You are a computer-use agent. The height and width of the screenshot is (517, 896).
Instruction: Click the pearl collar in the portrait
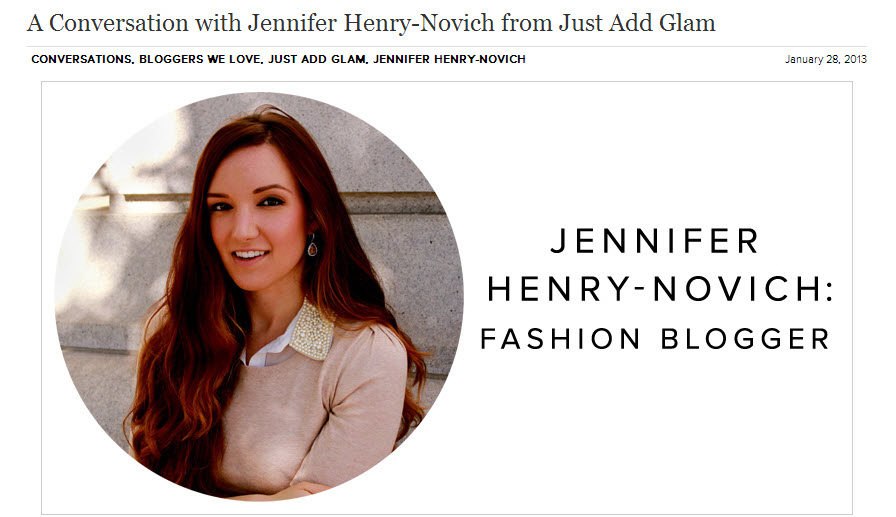312,330
